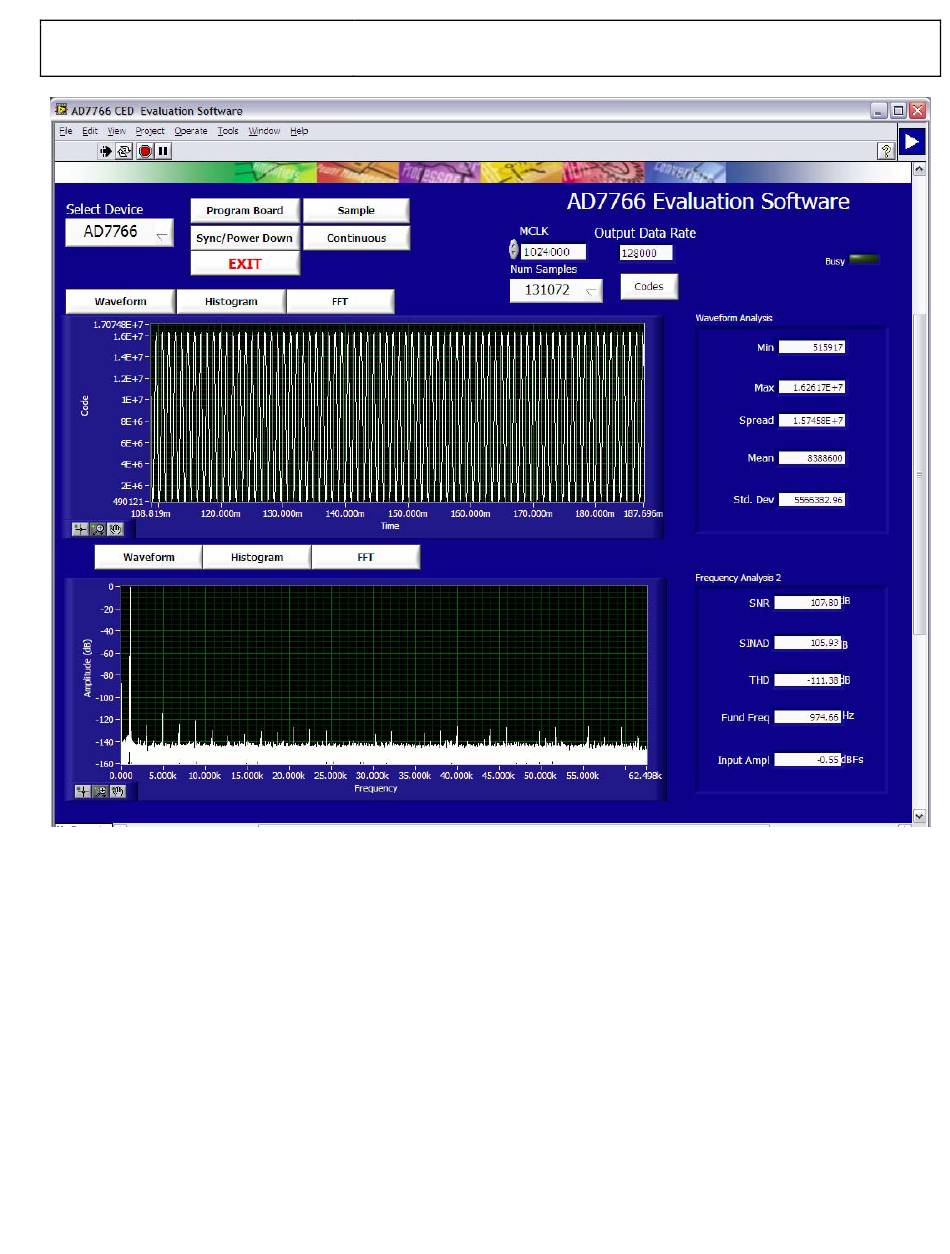Click the vertical scrollbar down arrow
This screenshot has height=1254, width=950.
(920, 817)
